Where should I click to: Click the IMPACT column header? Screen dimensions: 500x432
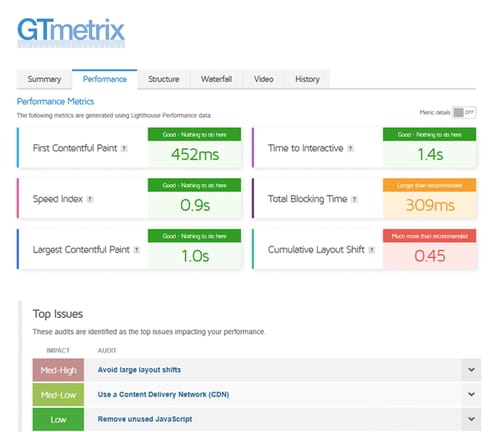(x=58, y=350)
